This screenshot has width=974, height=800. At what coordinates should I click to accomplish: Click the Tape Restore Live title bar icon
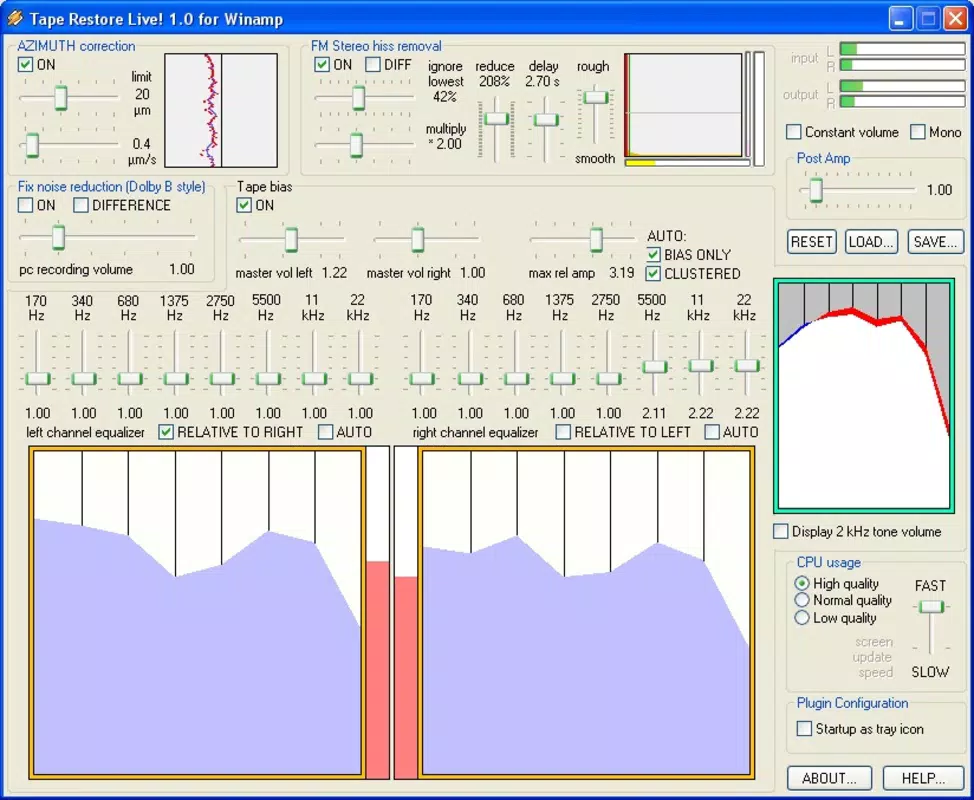tap(15, 18)
